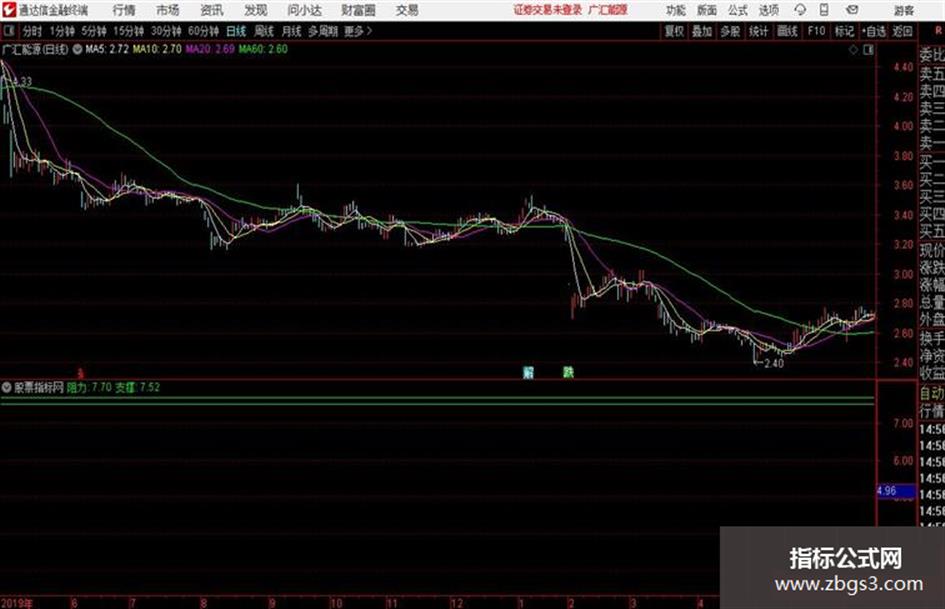Click the 自动 label in right panel
Image resolution: width=945 pixels, height=609 pixels.
tap(932, 394)
